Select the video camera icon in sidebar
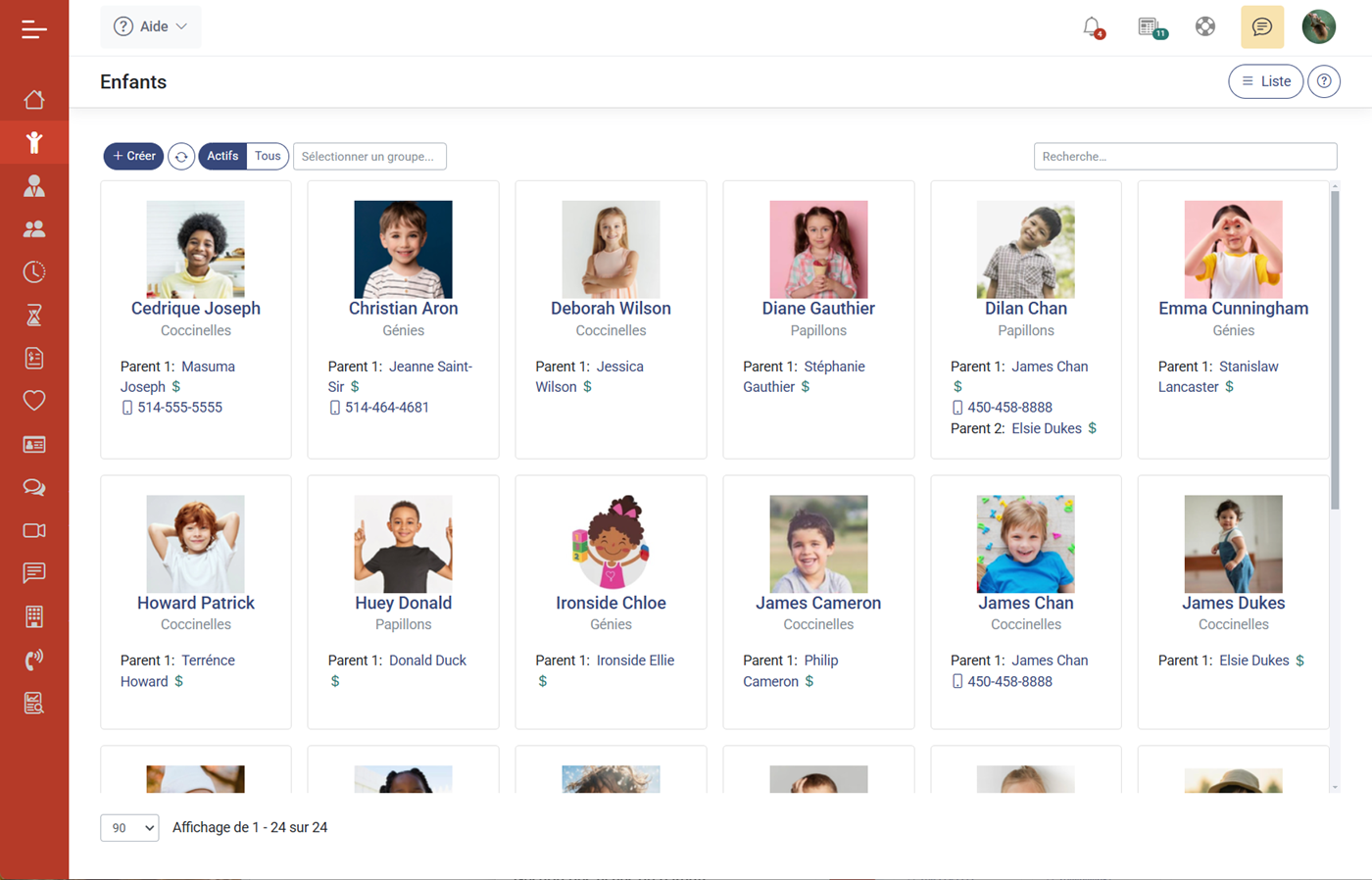 coord(34,530)
